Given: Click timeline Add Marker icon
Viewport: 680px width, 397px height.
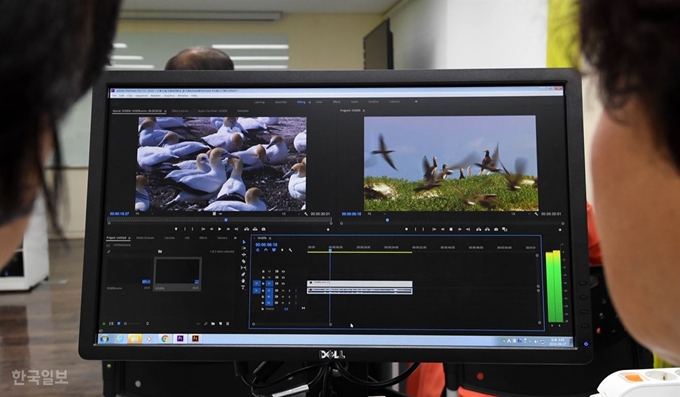Looking at the screenshot, I should pyautogui.click(x=282, y=250).
